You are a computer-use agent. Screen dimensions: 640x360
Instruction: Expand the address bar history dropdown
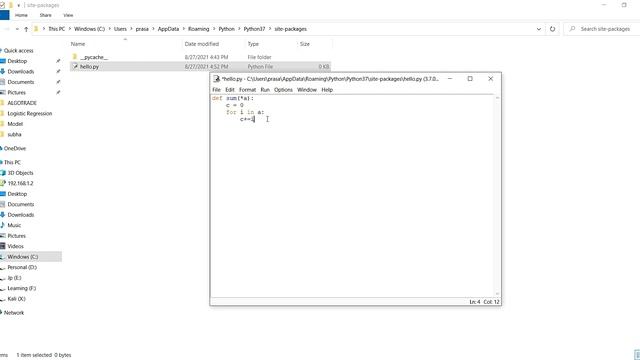539,29
